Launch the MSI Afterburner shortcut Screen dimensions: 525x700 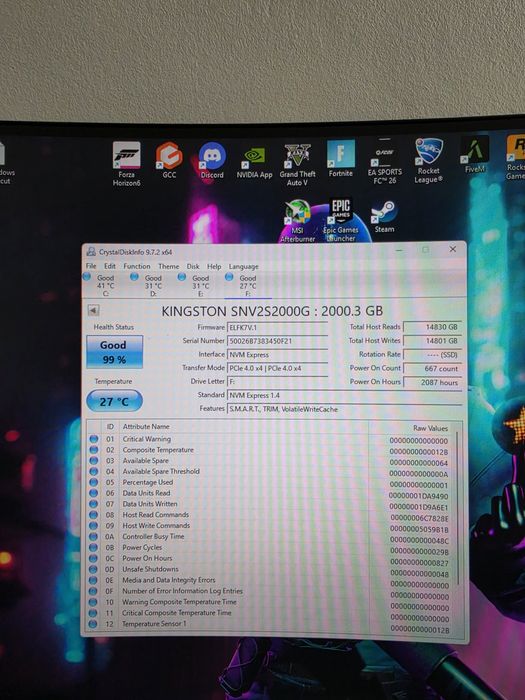[x=298, y=221]
